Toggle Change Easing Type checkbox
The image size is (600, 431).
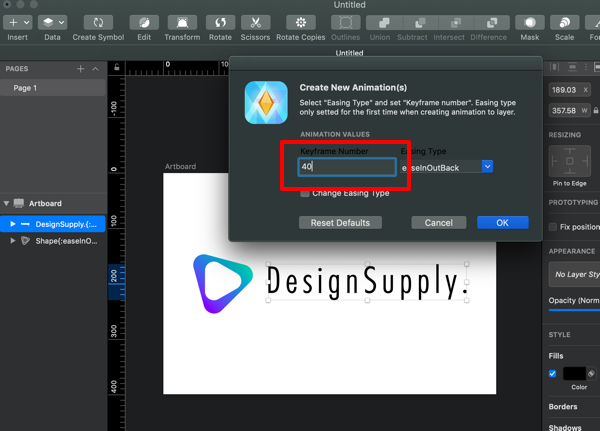(305, 193)
